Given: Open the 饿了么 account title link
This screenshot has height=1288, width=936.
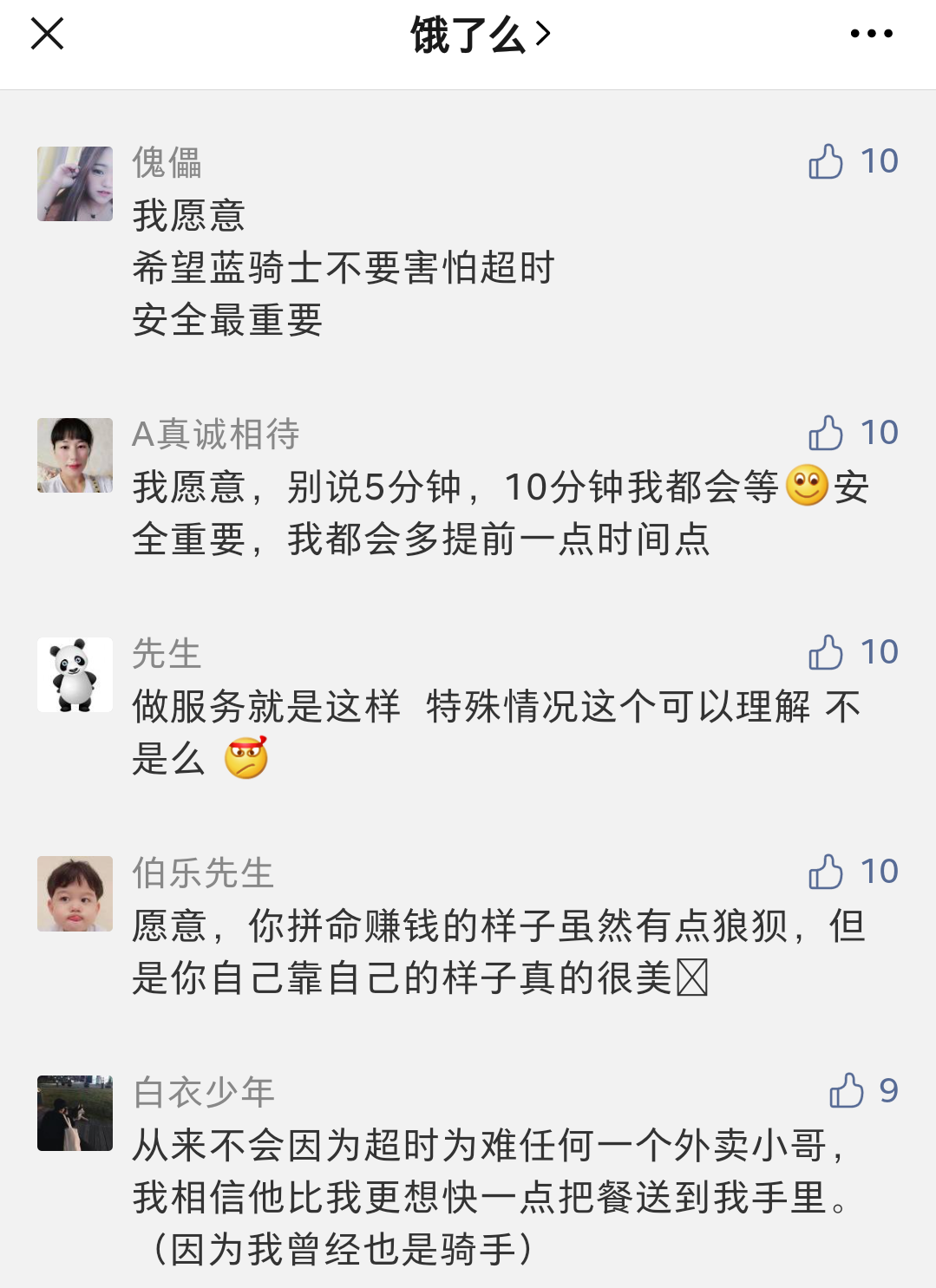Looking at the screenshot, I should click(x=468, y=36).
